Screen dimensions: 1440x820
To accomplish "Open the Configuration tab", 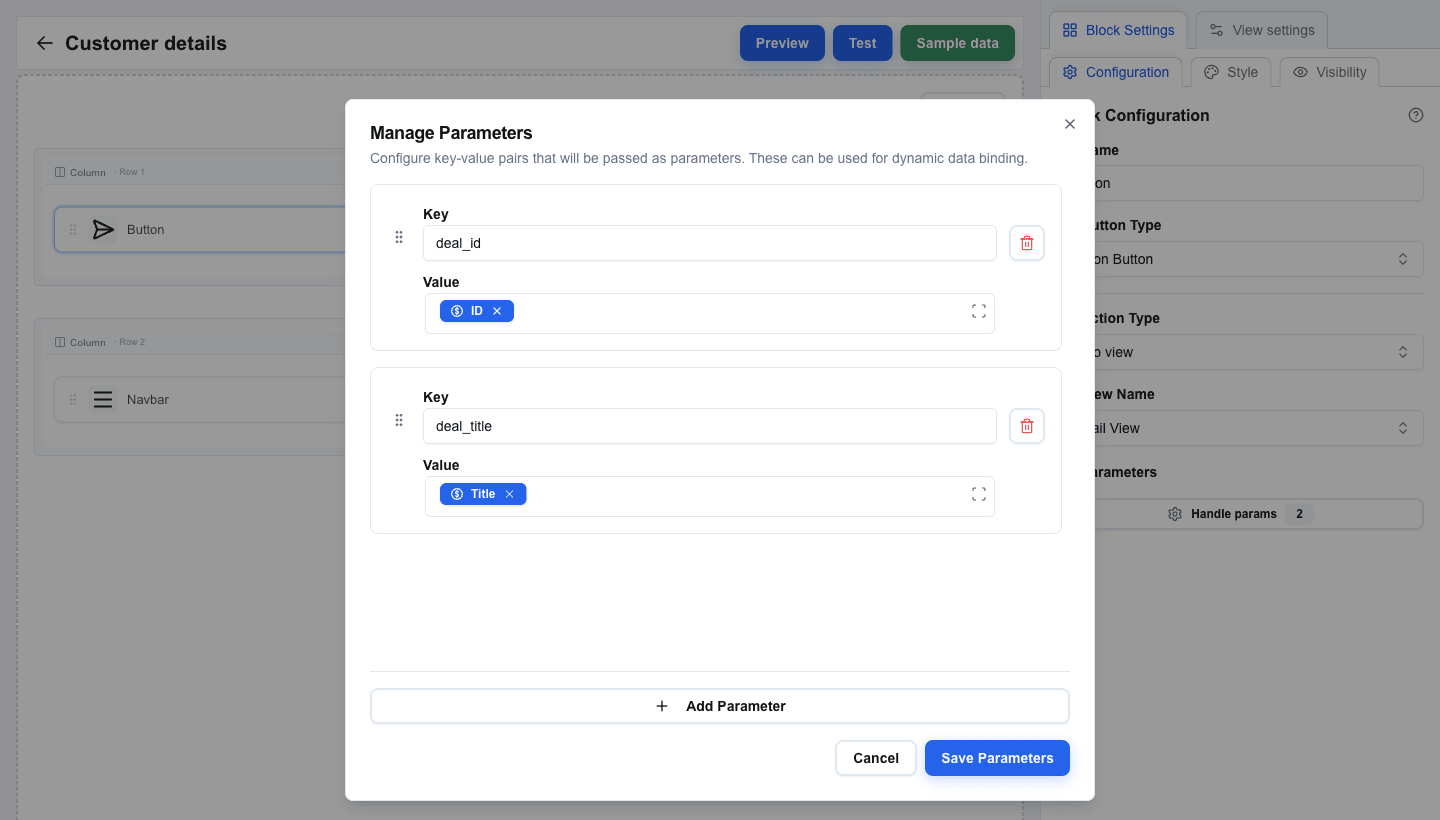I will pyautogui.click(x=1115, y=72).
